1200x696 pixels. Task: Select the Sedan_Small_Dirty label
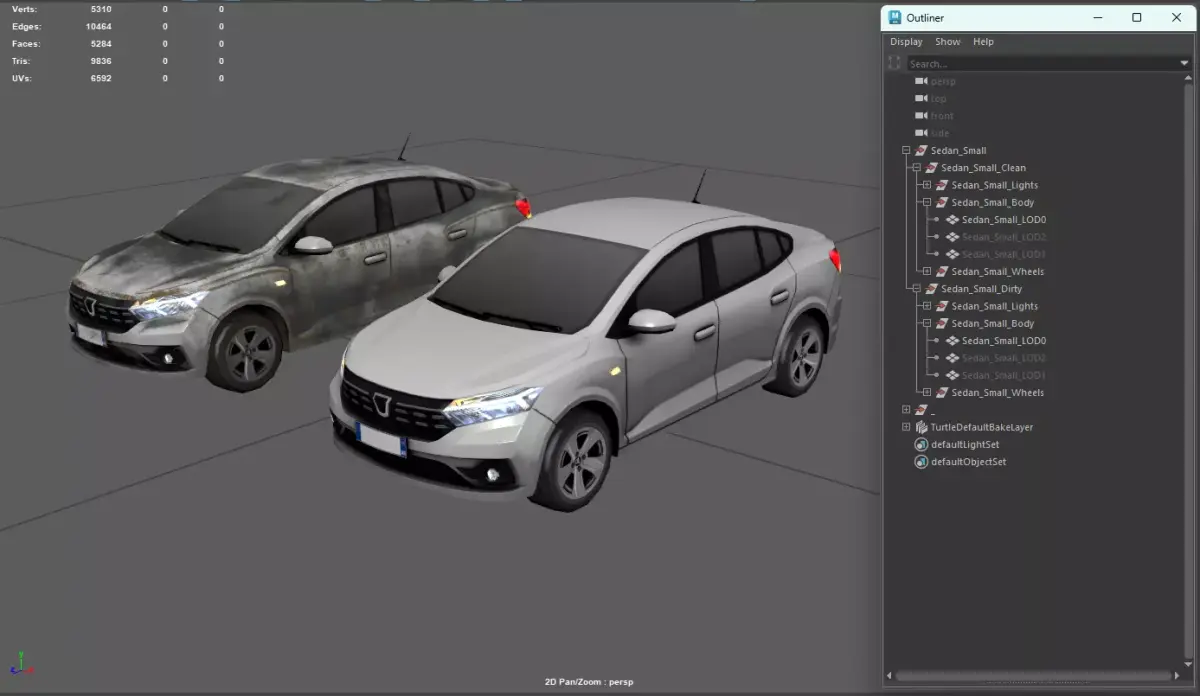pos(981,289)
